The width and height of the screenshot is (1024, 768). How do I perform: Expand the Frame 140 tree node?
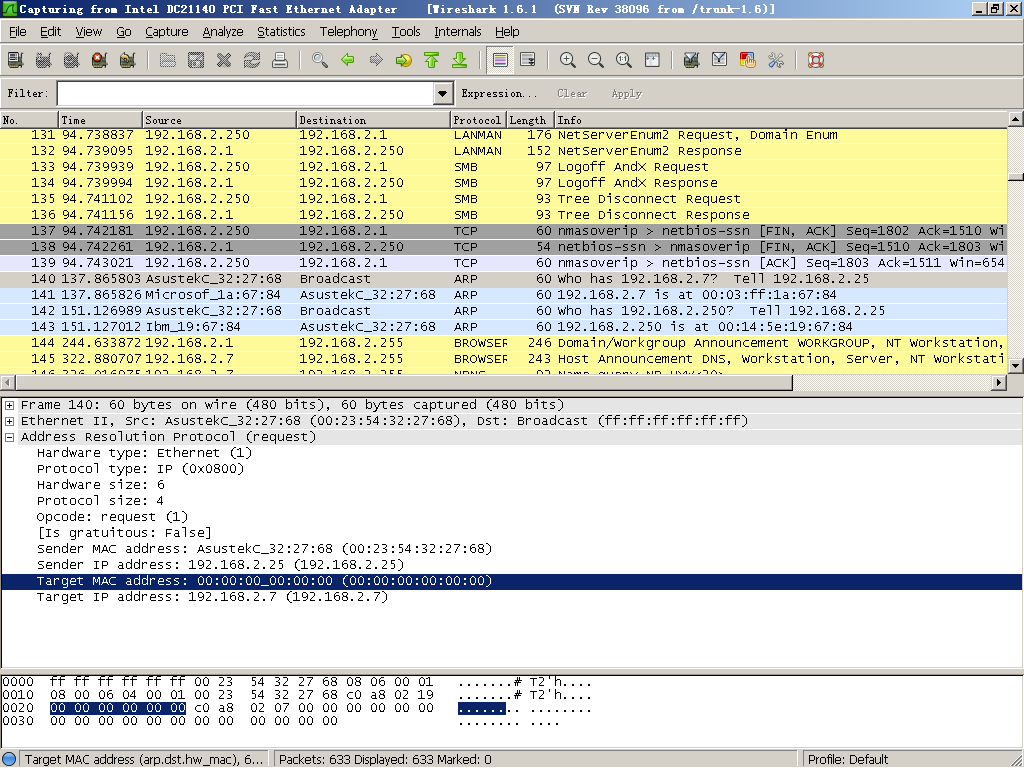click(10, 405)
